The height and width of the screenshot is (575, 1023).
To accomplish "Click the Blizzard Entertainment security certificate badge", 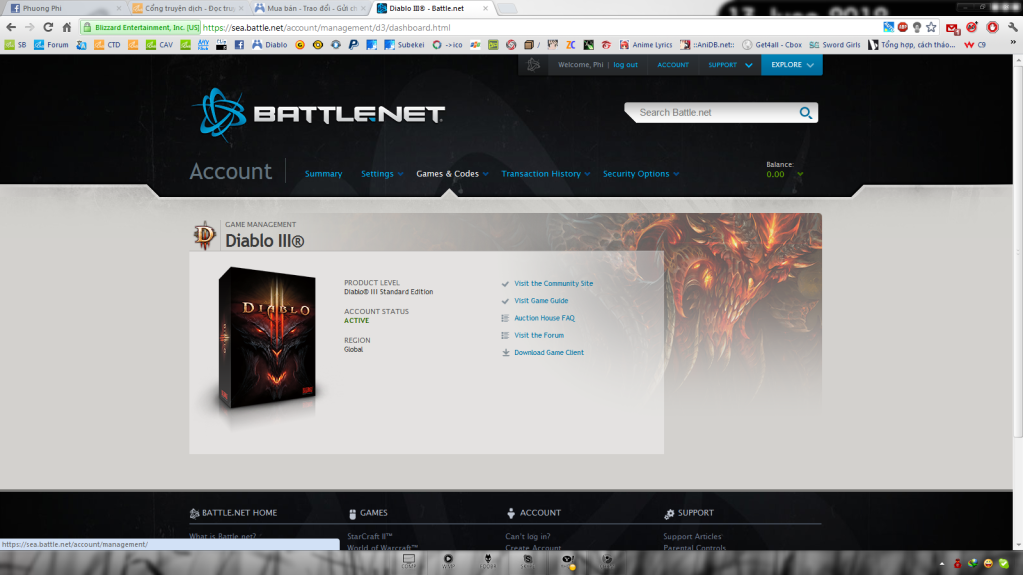I will click(x=141, y=27).
